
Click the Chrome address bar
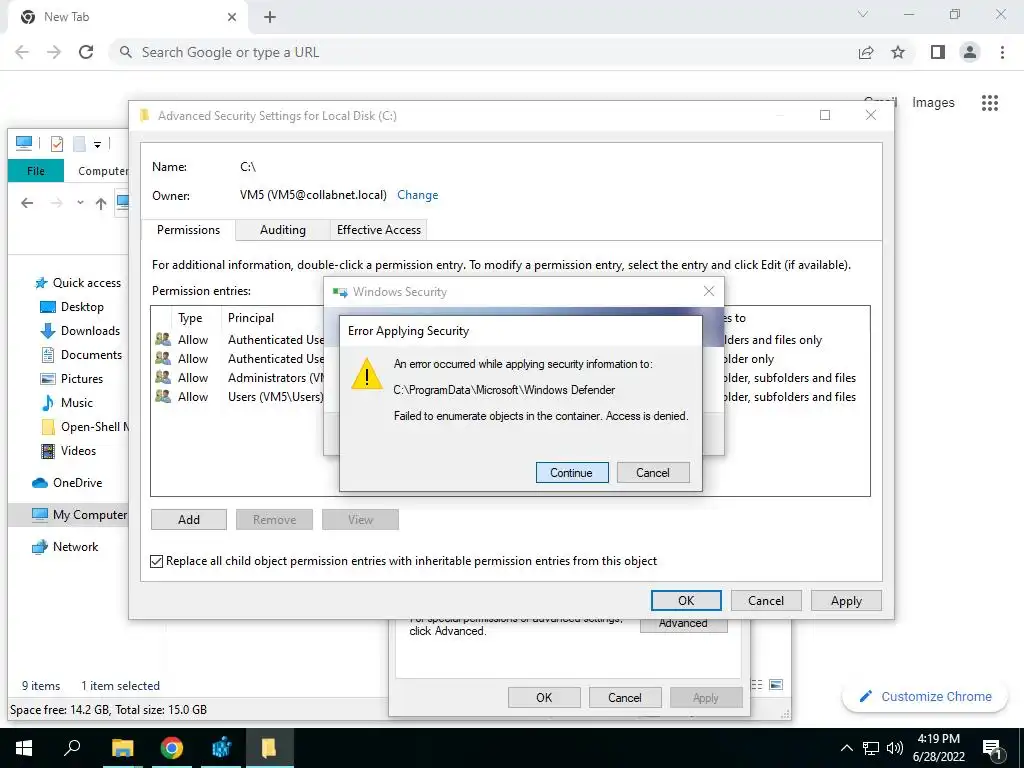tap(483, 52)
